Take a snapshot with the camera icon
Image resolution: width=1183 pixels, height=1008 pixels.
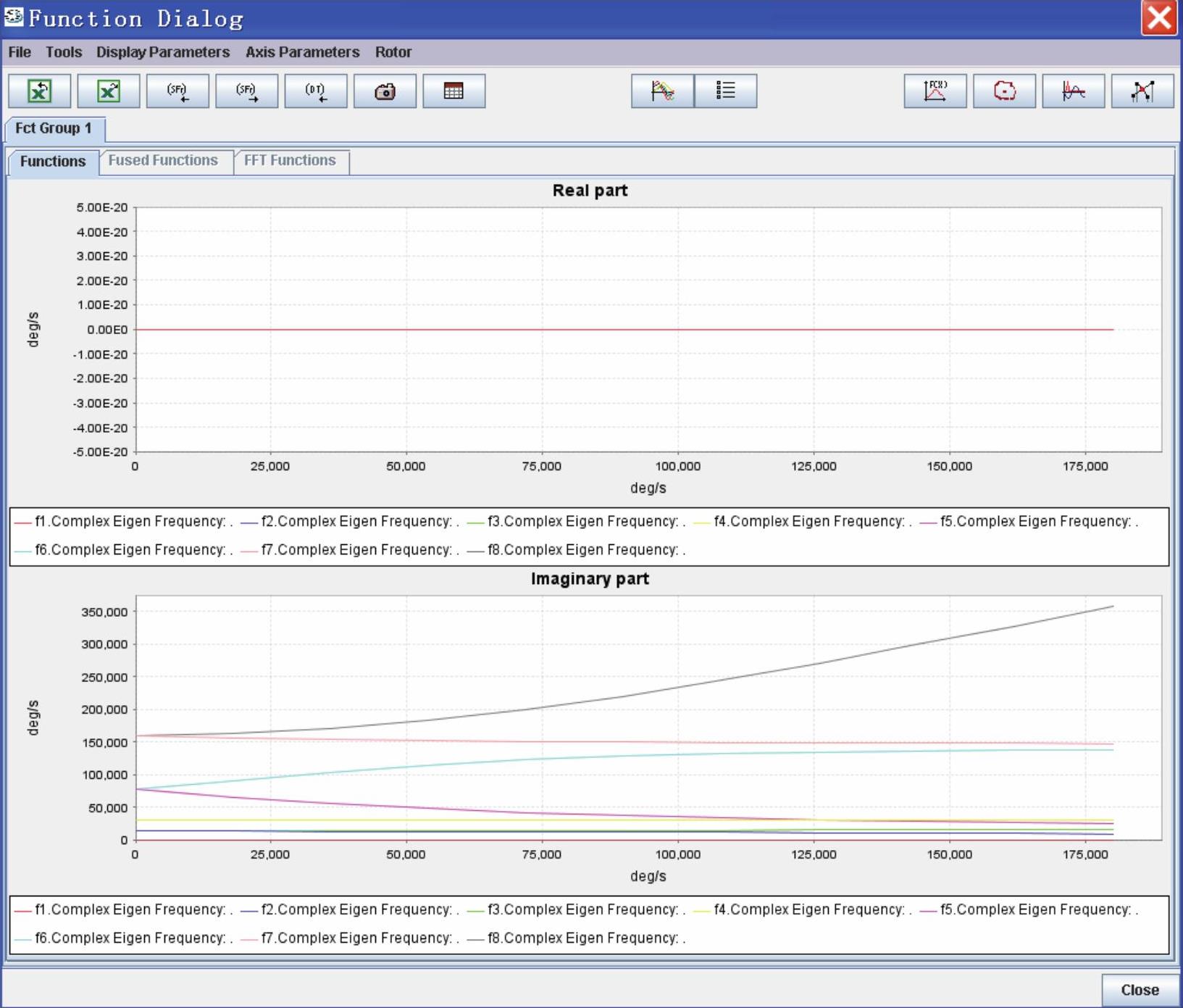tap(385, 91)
